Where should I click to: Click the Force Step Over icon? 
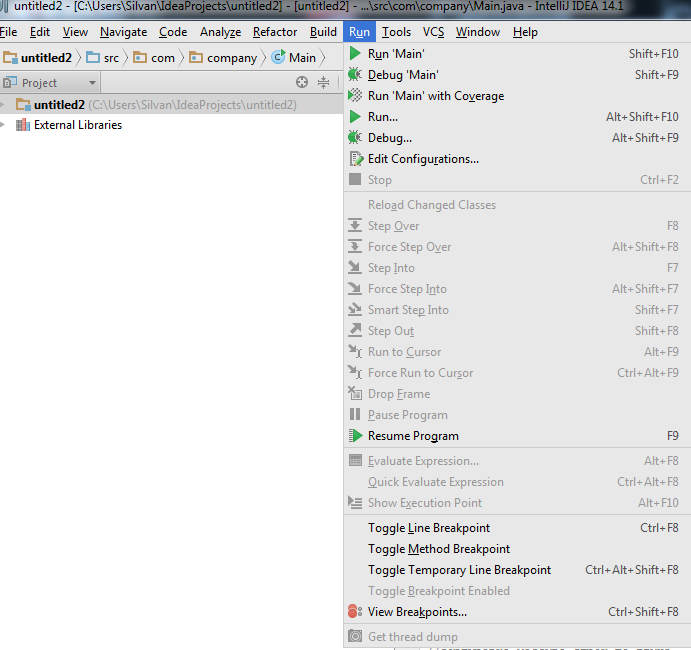click(x=355, y=246)
